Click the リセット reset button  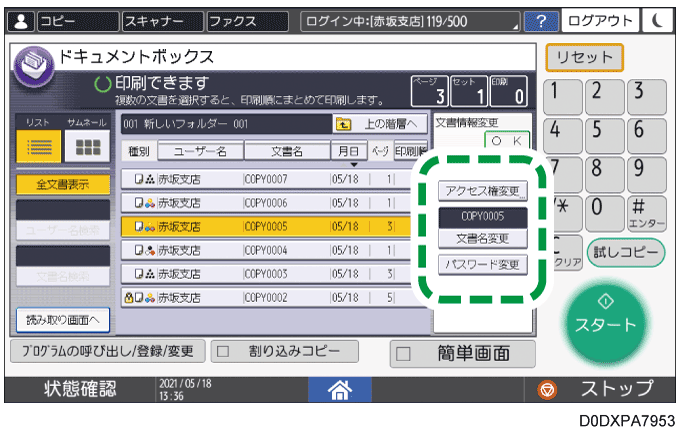click(584, 58)
